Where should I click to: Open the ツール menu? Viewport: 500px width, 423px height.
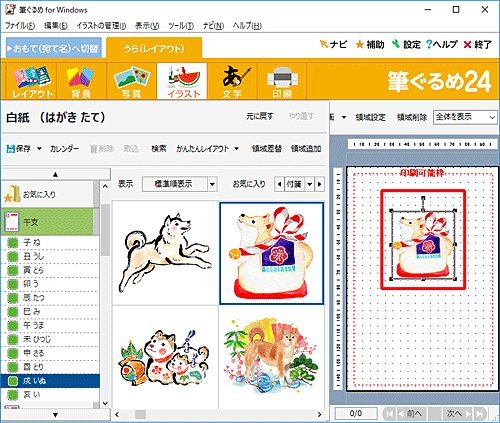click(181, 26)
